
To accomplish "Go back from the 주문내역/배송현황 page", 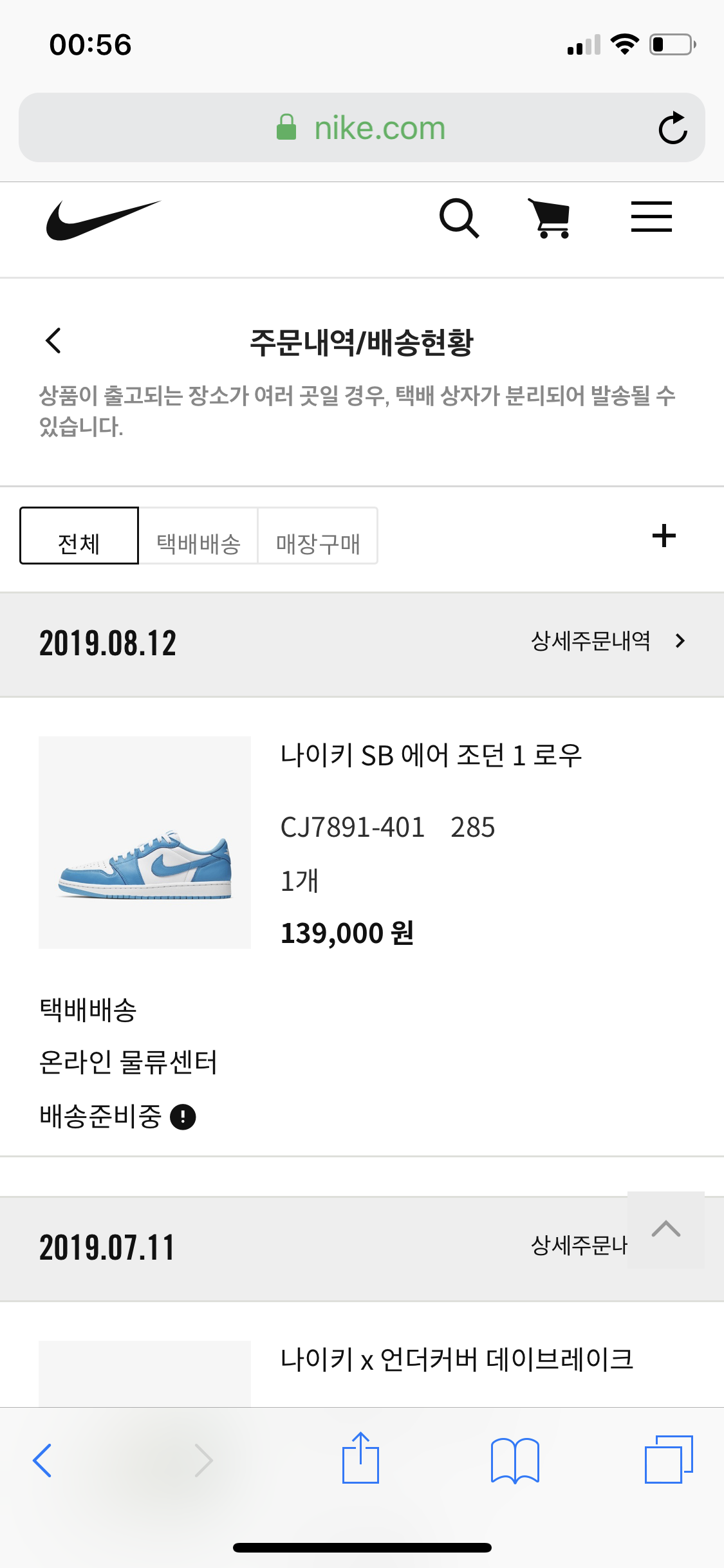I will [x=53, y=341].
